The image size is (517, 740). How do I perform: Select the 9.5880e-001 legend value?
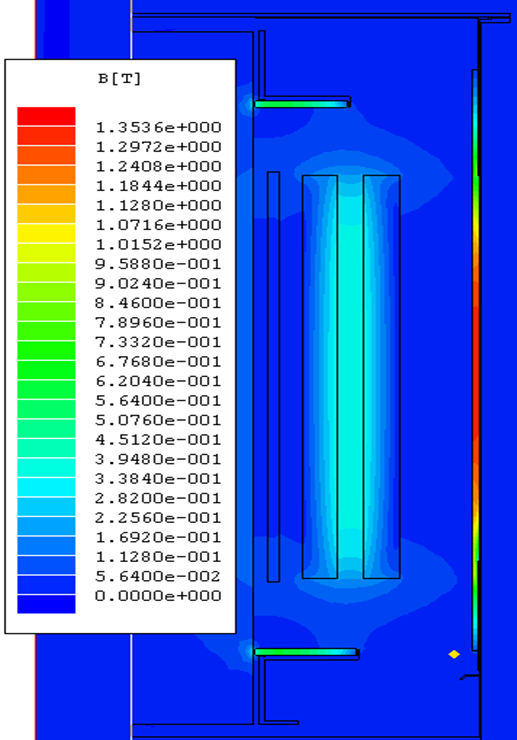pos(159,264)
